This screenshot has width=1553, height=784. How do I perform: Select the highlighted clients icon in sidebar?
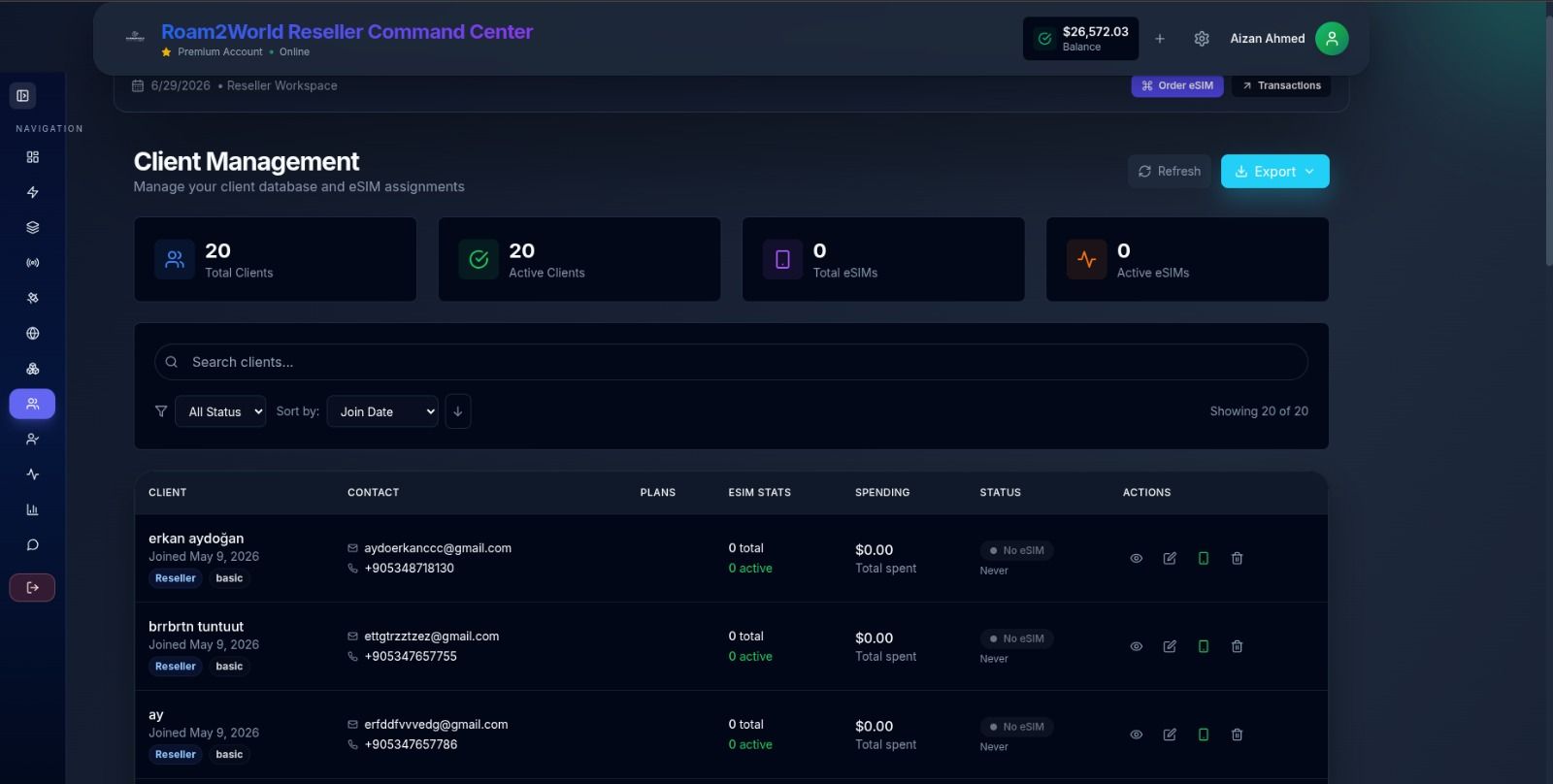click(33, 404)
